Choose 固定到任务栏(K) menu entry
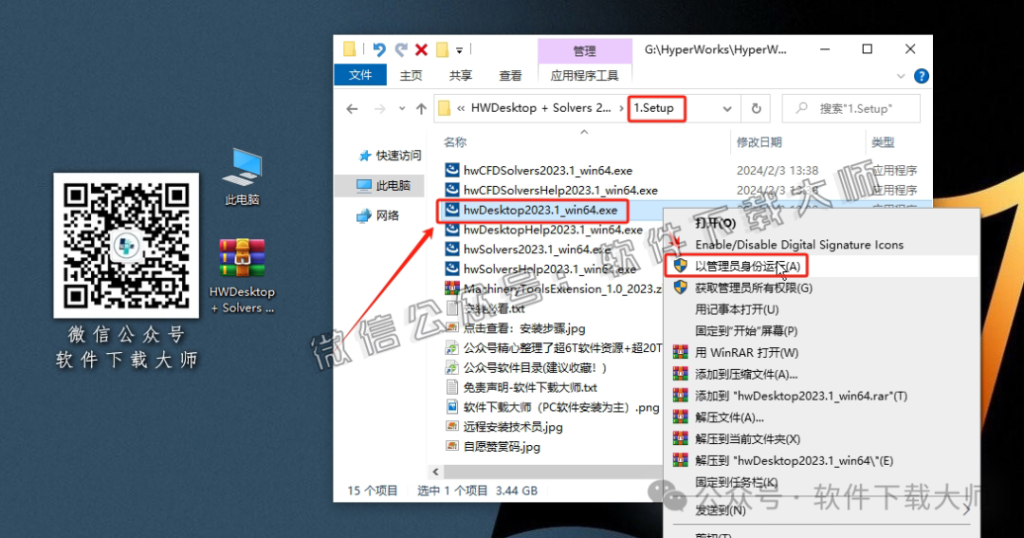The width and height of the screenshot is (1024, 538). click(736, 483)
